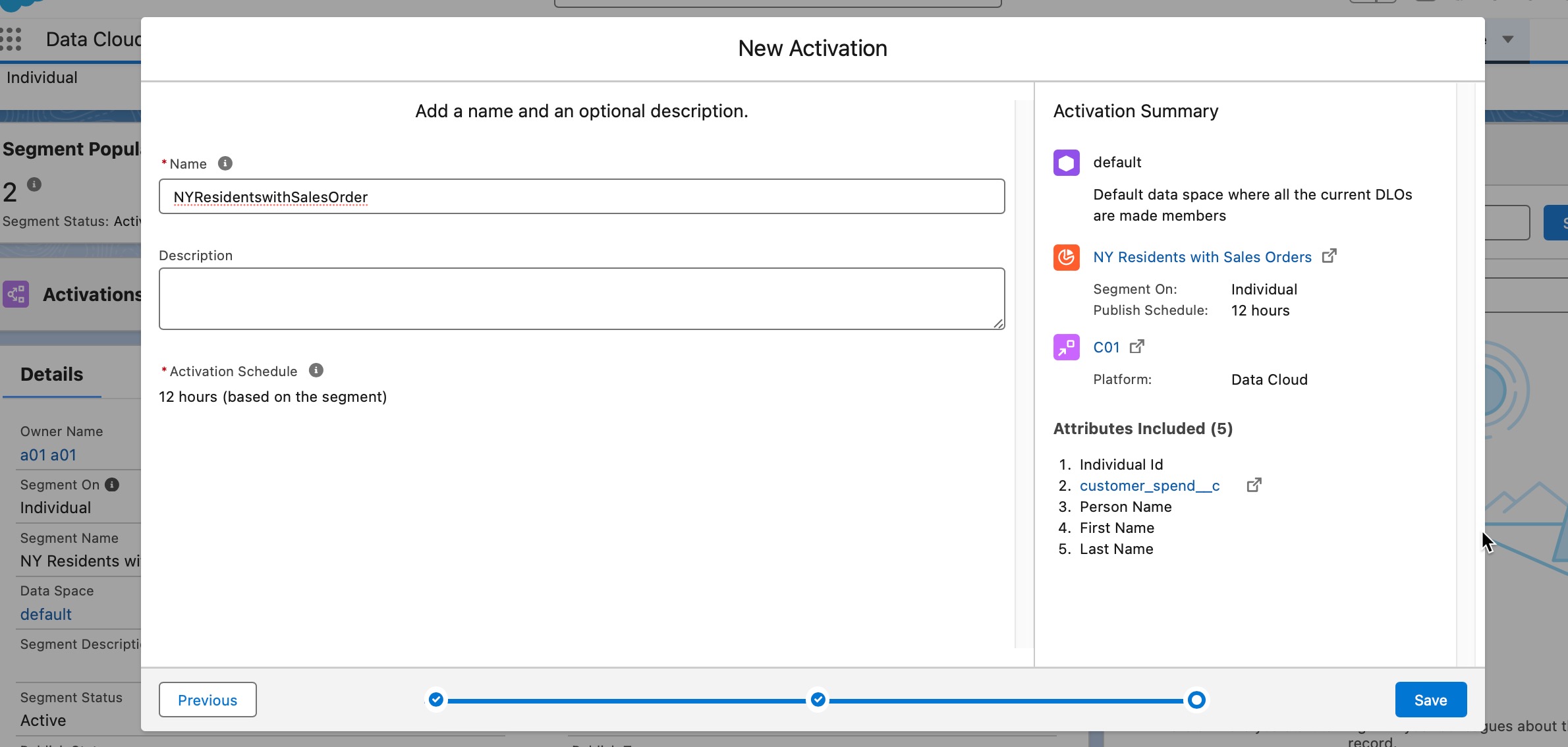The height and width of the screenshot is (747, 1568).
Task: Click the 'First Name' attribute
Action: [x=1117, y=528]
